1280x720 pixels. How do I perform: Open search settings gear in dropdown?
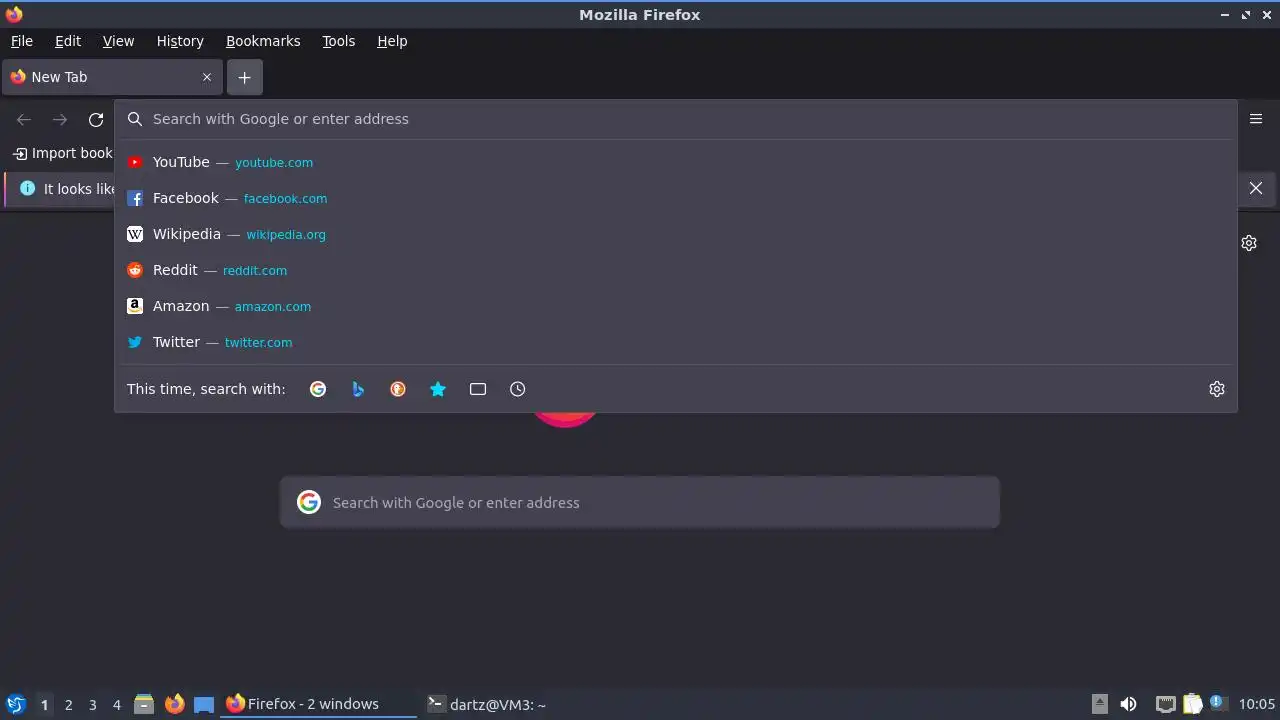click(1217, 389)
